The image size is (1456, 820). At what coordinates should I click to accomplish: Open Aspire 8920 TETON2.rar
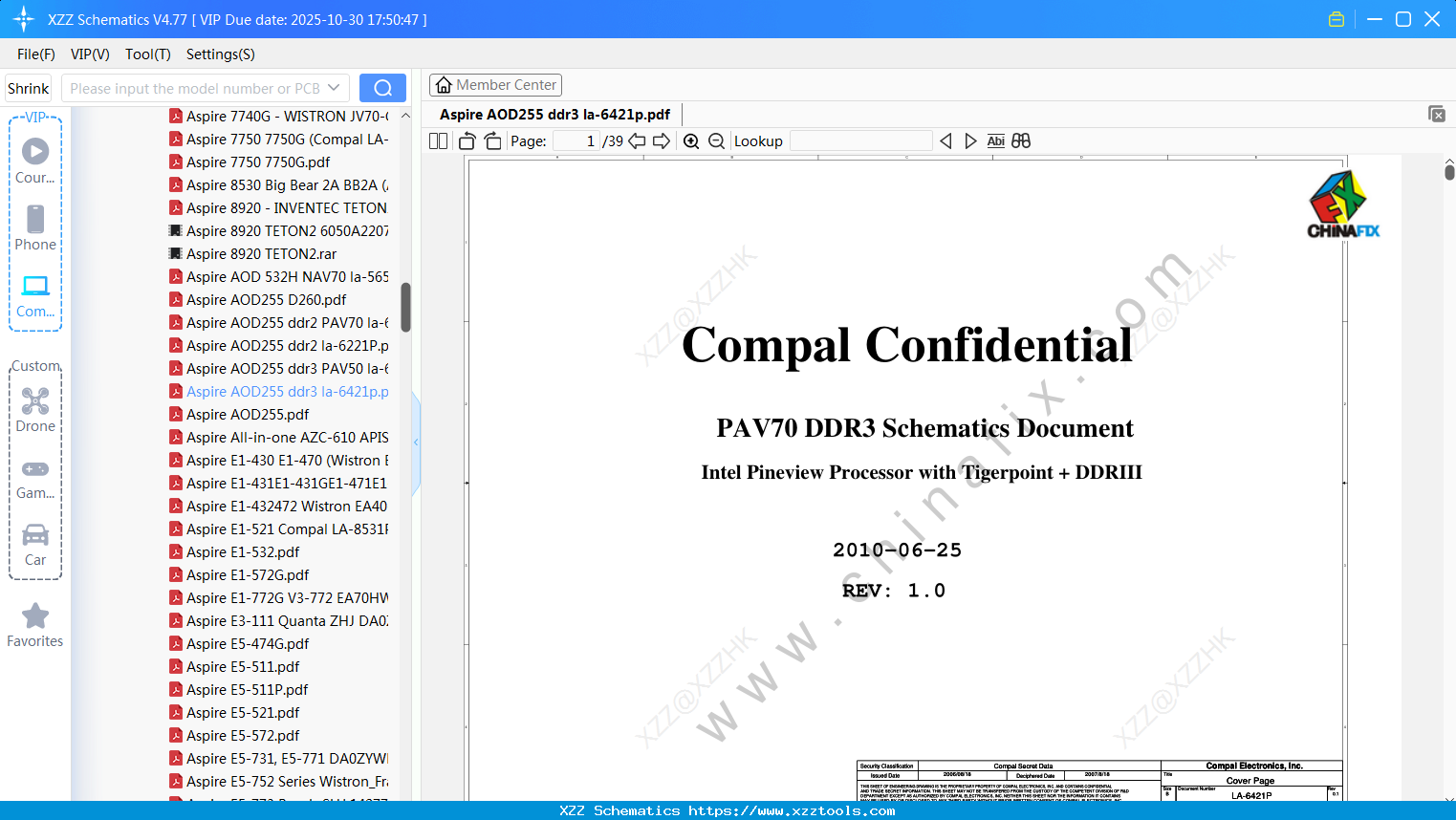coord(253,254)
